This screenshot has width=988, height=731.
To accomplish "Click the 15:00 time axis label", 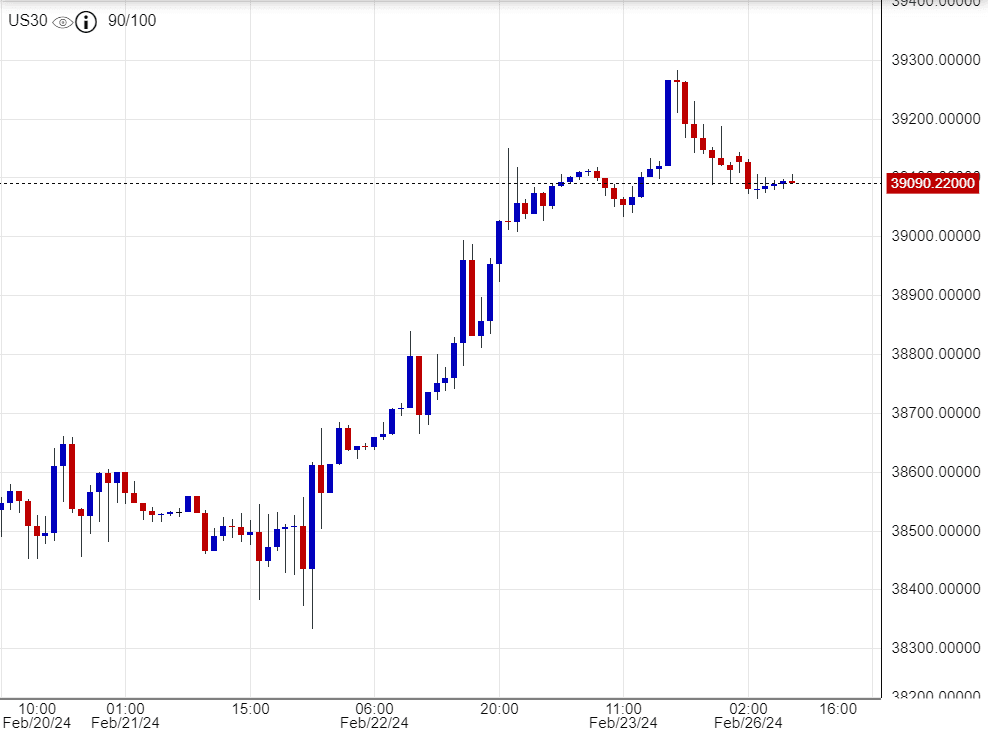I will coord(250,708).
